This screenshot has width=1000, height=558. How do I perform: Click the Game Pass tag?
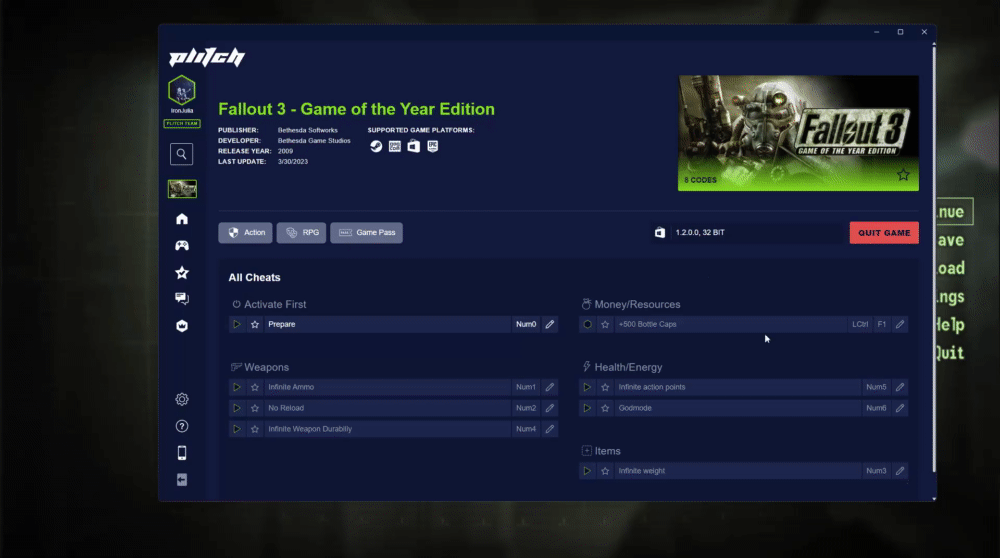pyautogui.click(x=367, y=233)
